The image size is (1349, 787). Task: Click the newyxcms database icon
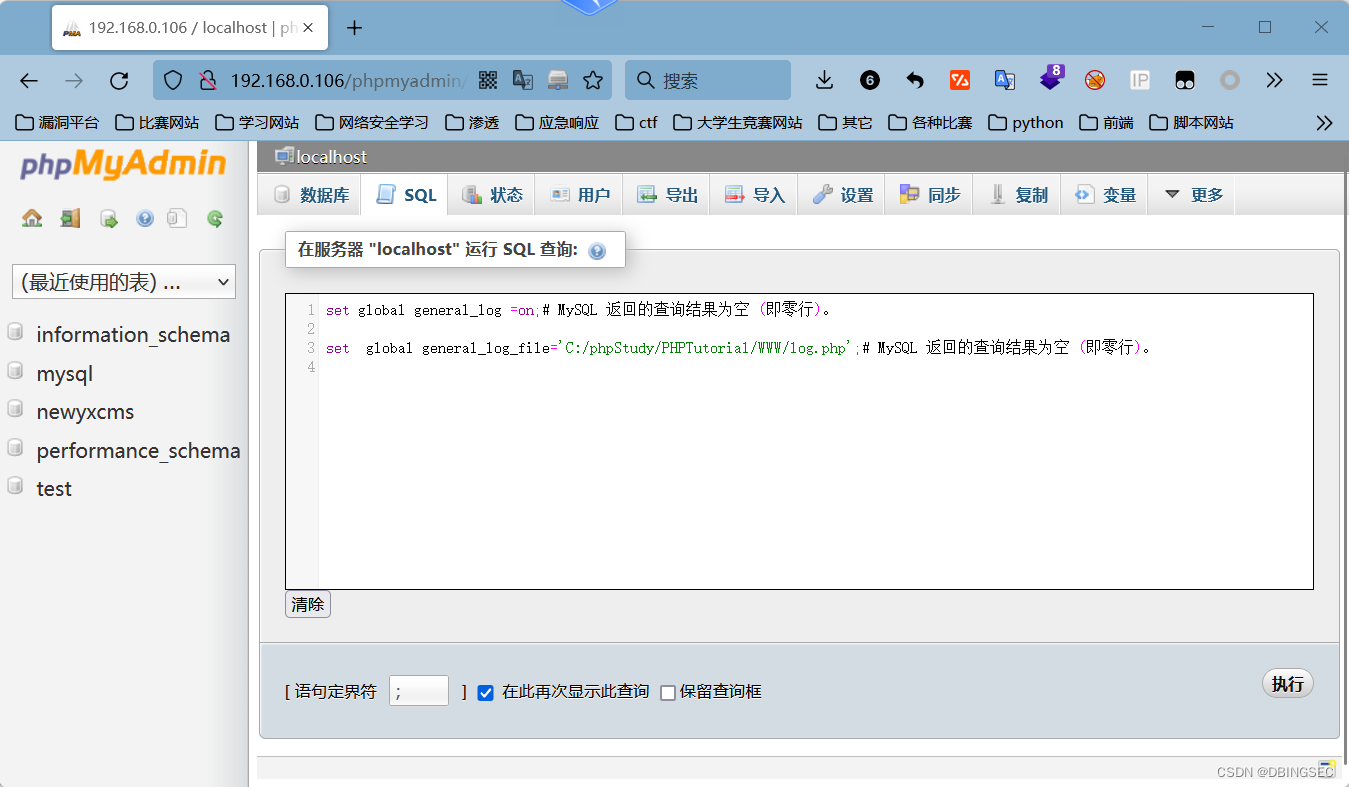tap(15, 410)
